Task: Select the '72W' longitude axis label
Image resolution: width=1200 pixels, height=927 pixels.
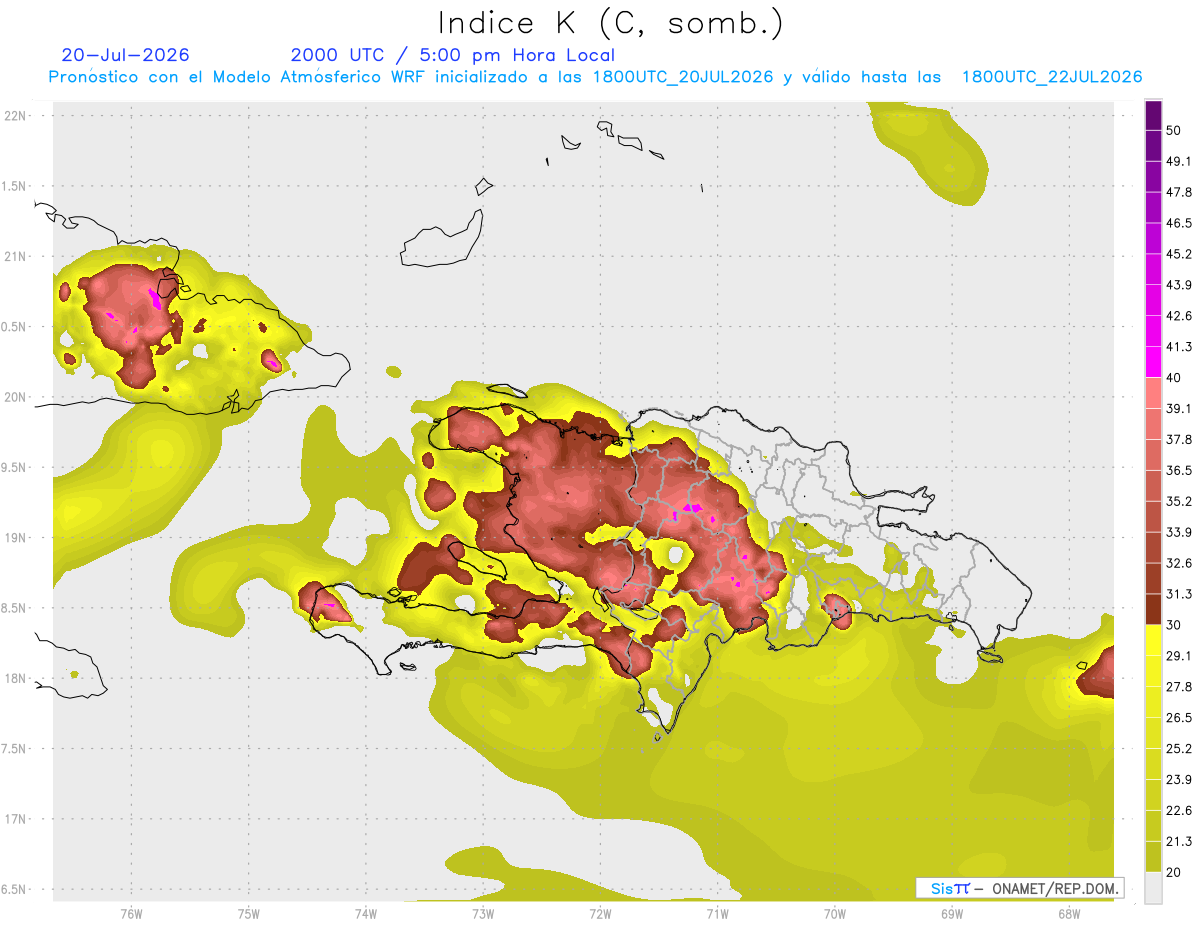Action: (x=600, y=914)
